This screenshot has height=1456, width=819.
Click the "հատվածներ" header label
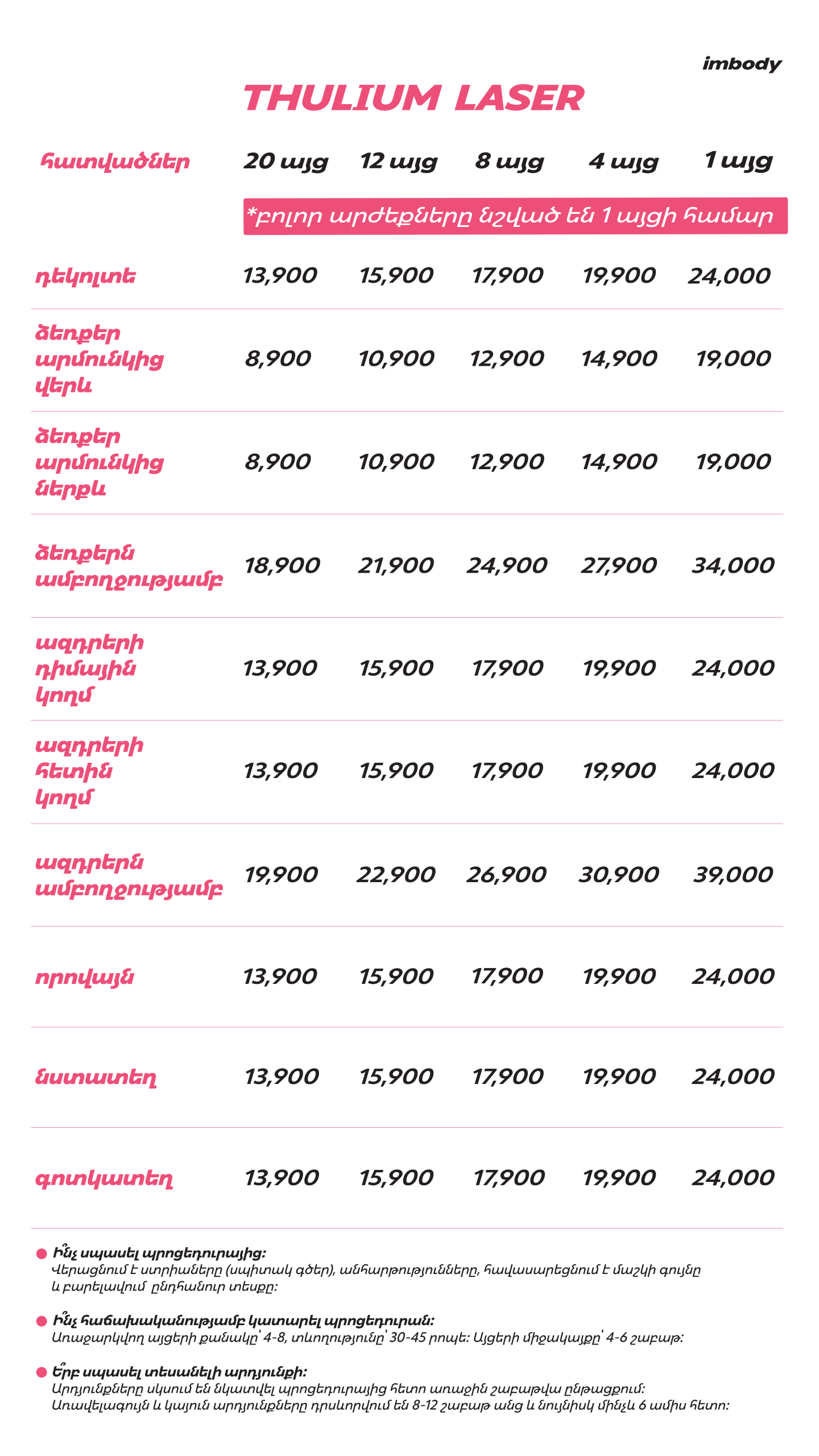click(115, 162)
